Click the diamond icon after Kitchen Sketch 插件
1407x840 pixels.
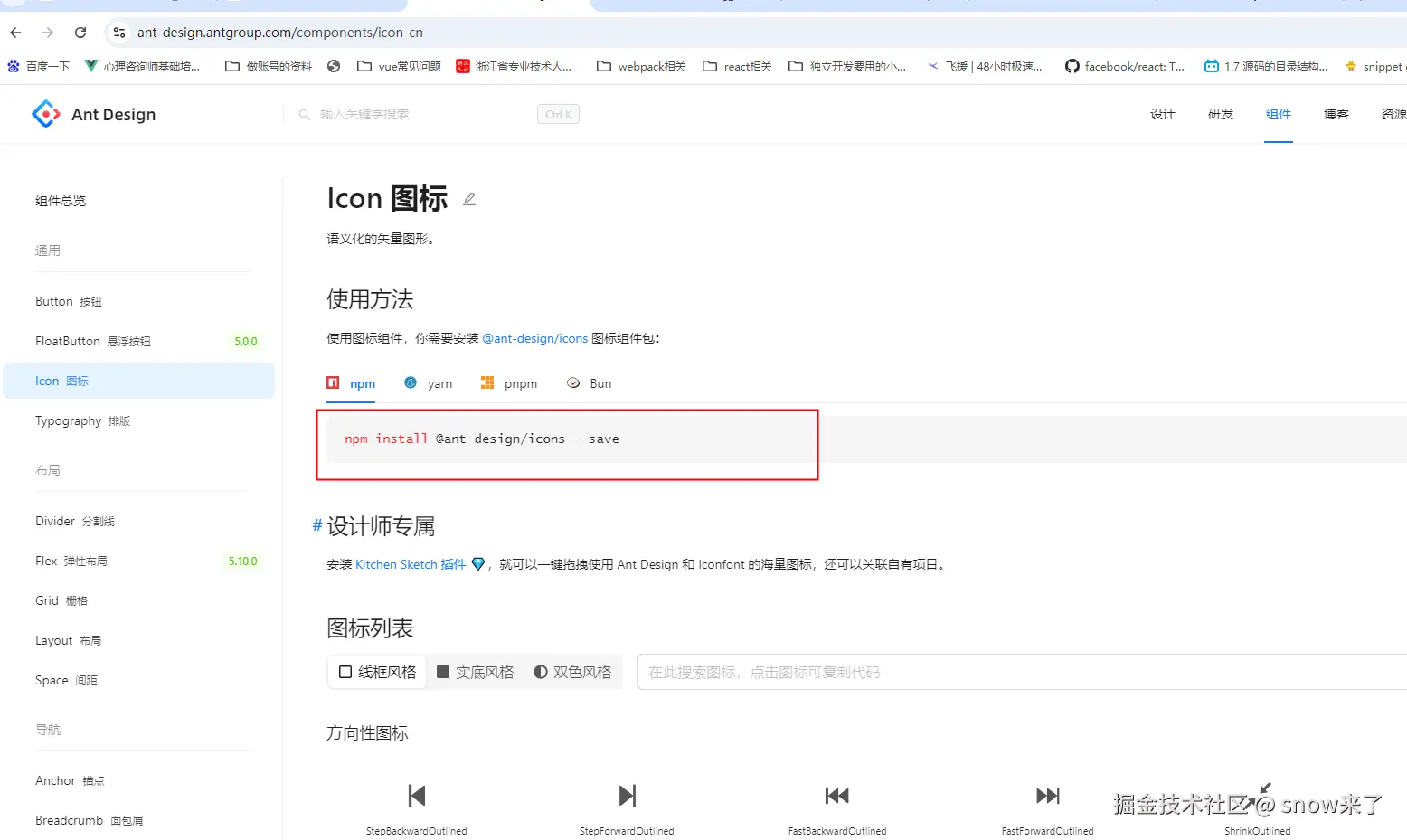(x=478, y=564)
